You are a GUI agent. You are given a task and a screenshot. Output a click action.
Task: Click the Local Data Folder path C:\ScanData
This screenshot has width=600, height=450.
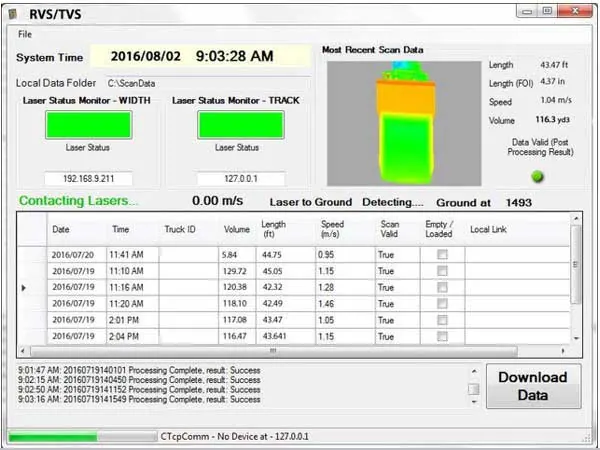pos(131,83)
